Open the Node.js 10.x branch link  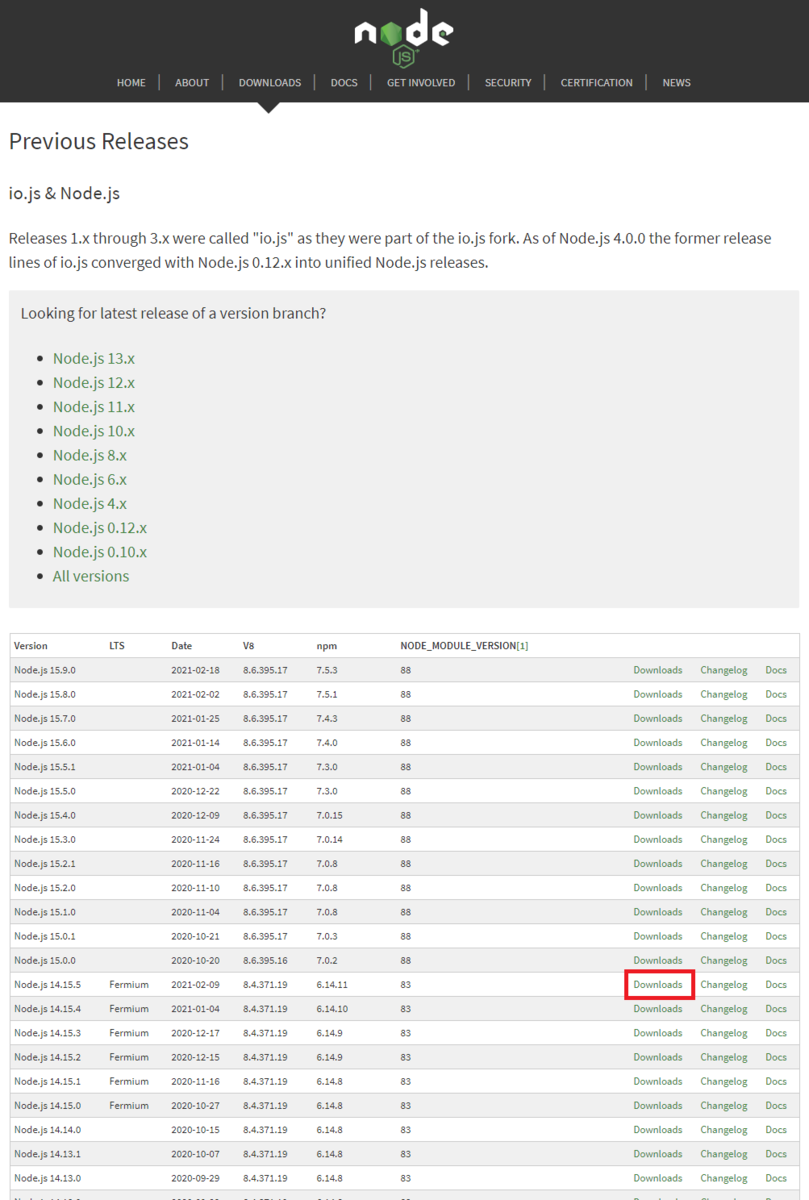pos(94,431)
